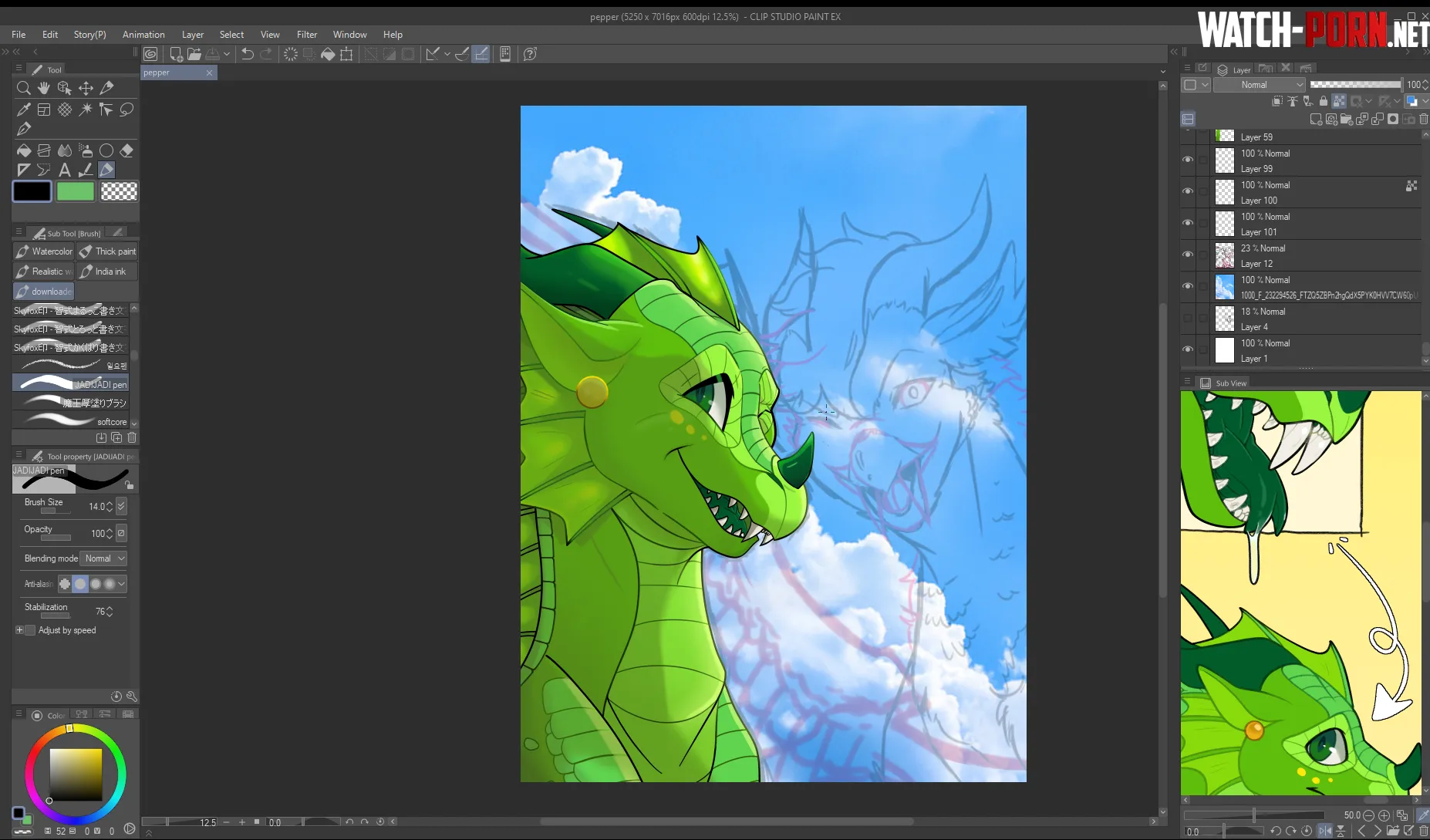The width and height of the screenshot is (1430, 840).
Task: Select the Text tool
Action: (65, 170)
